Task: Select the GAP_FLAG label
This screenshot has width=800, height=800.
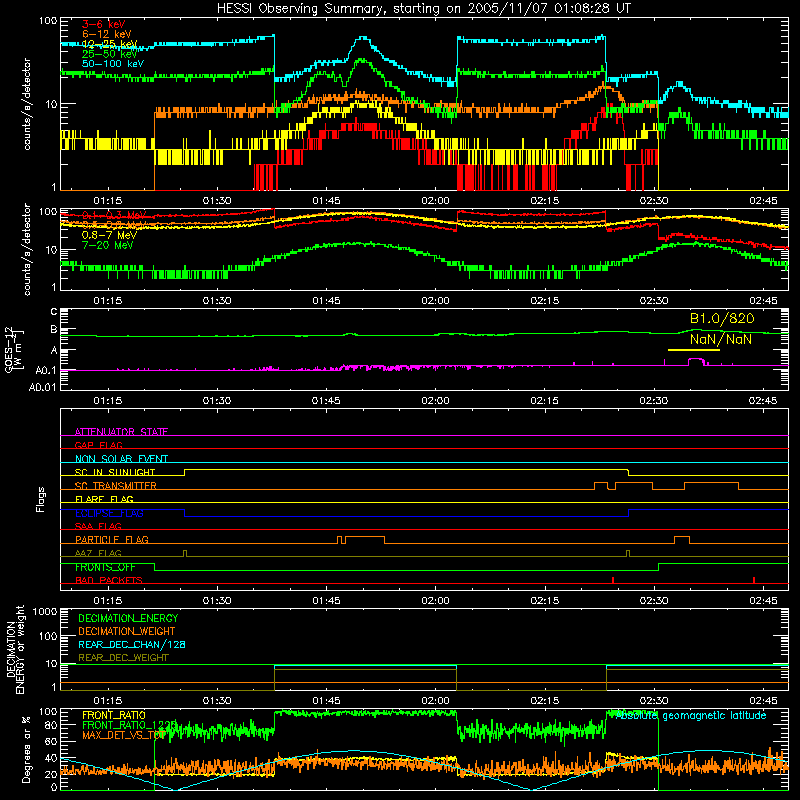Action: coord(98,445)
